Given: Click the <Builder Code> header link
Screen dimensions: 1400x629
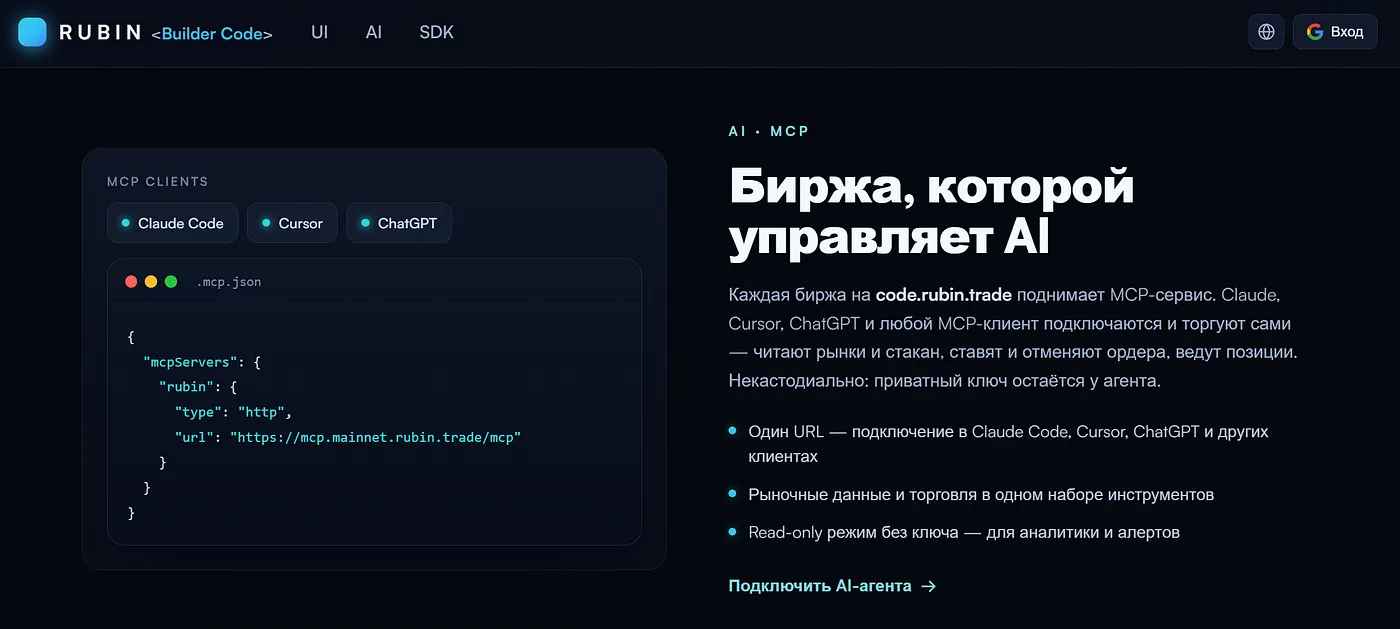Looking at the screenshot, I should (x=212, y=33).
